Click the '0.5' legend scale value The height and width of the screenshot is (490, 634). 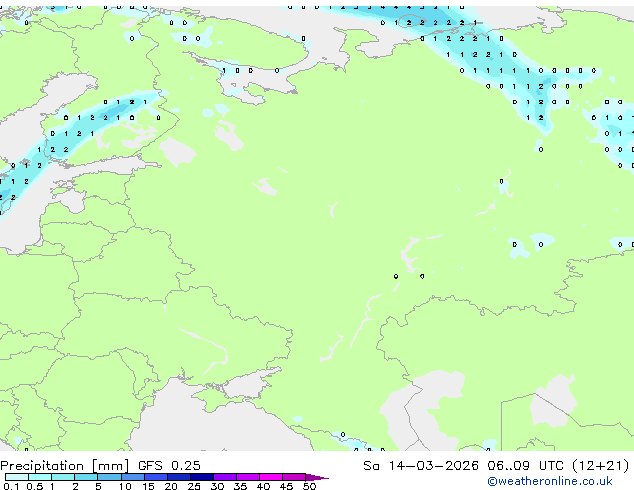(35, 486)
